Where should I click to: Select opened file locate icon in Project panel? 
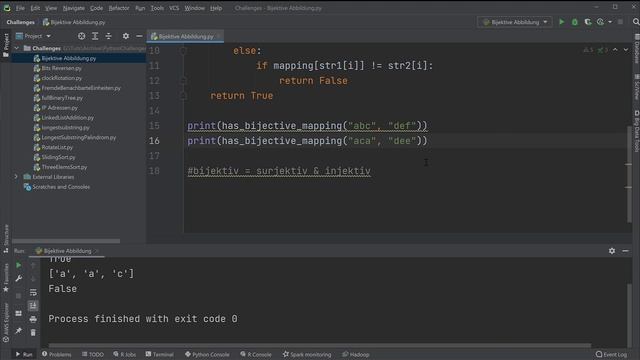tap(82, 36)
